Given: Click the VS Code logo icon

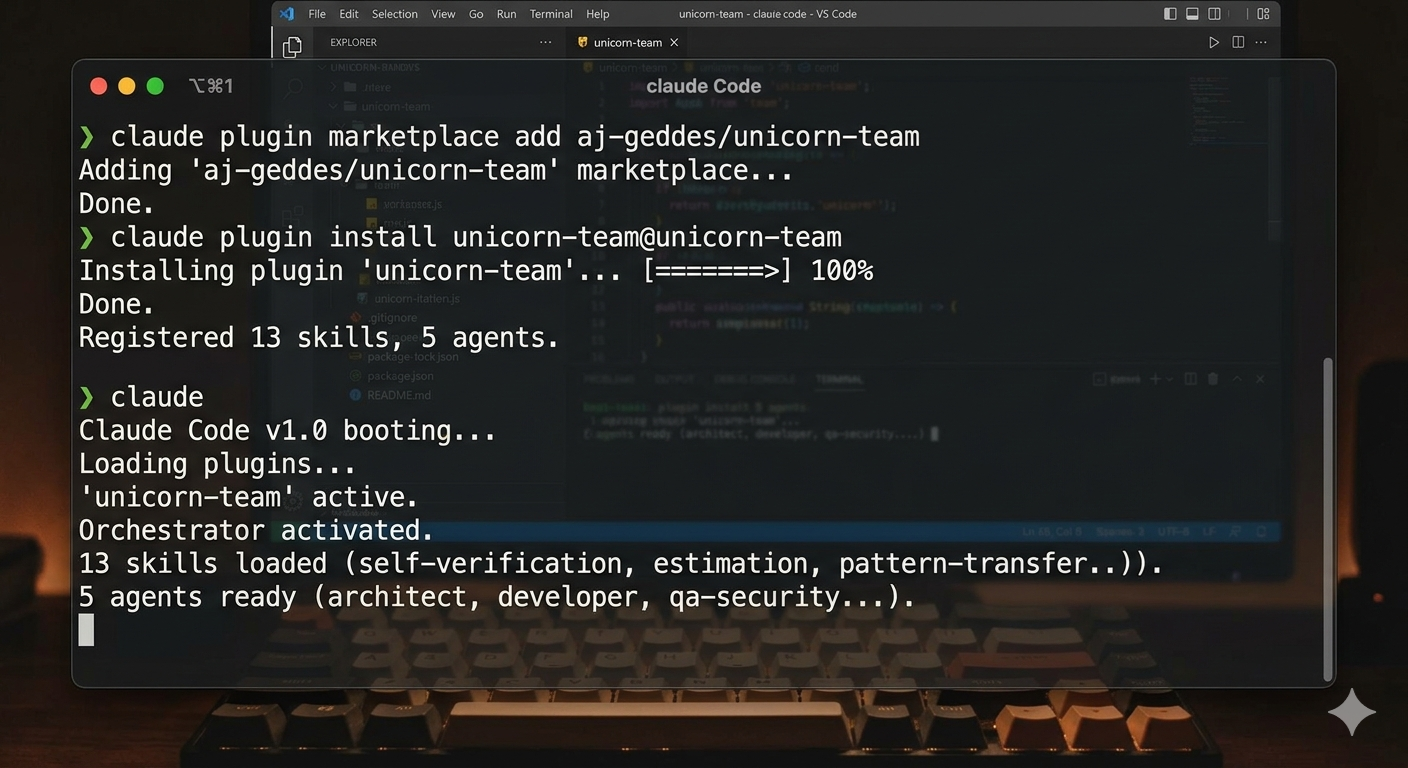Looking at the screenshot, I should pos(287,14).
